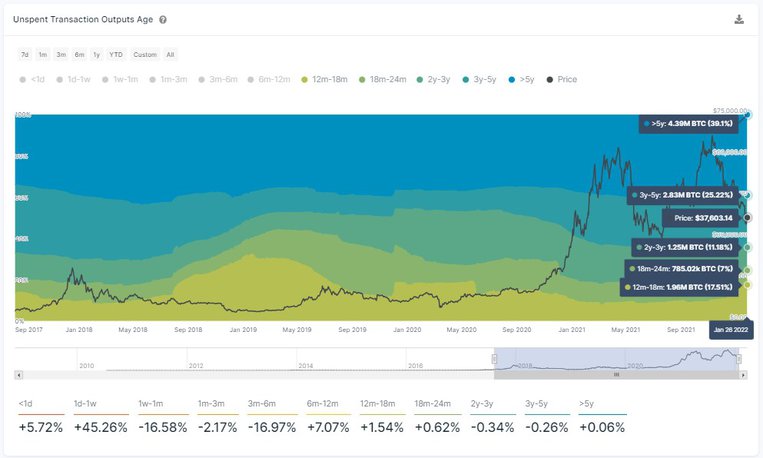Select the All time range button
The image size is (763, 458).
click(170, 54)
